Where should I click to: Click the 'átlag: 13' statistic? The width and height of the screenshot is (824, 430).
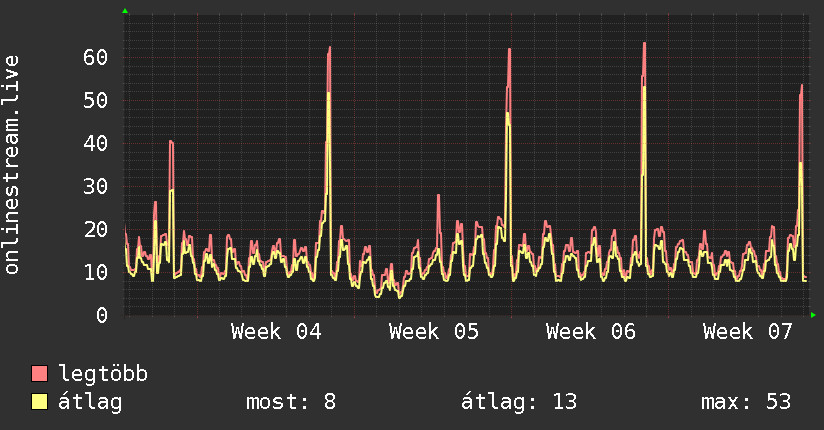point(519,402)
